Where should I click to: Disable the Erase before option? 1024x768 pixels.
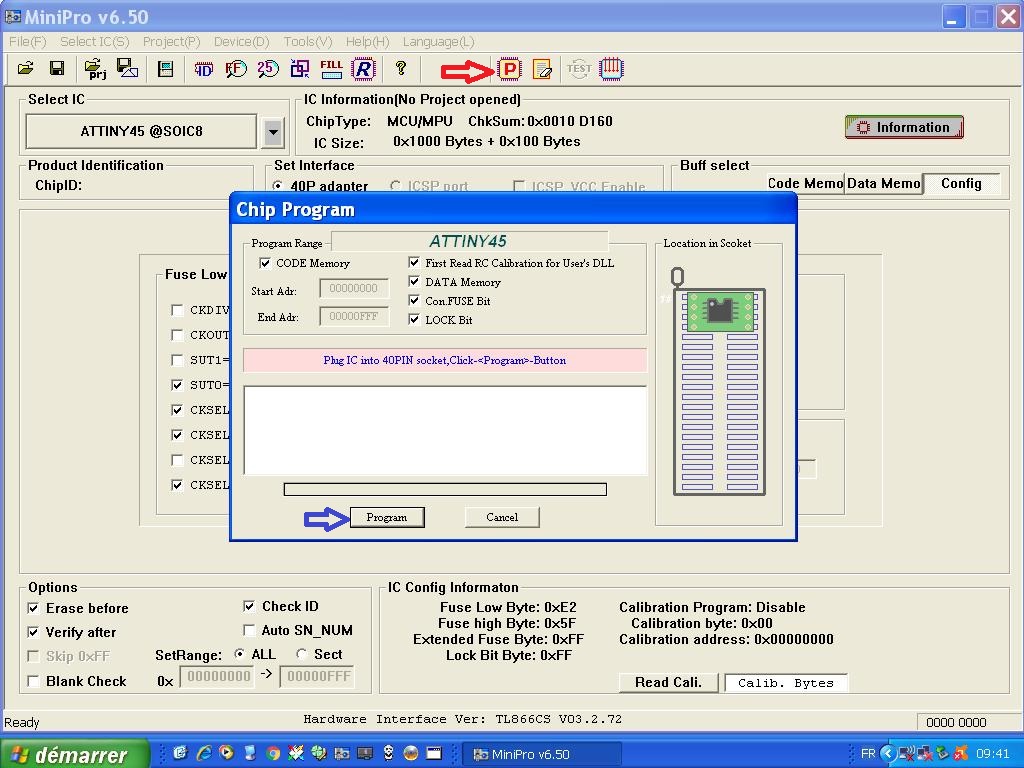click(x=33, y=608)
